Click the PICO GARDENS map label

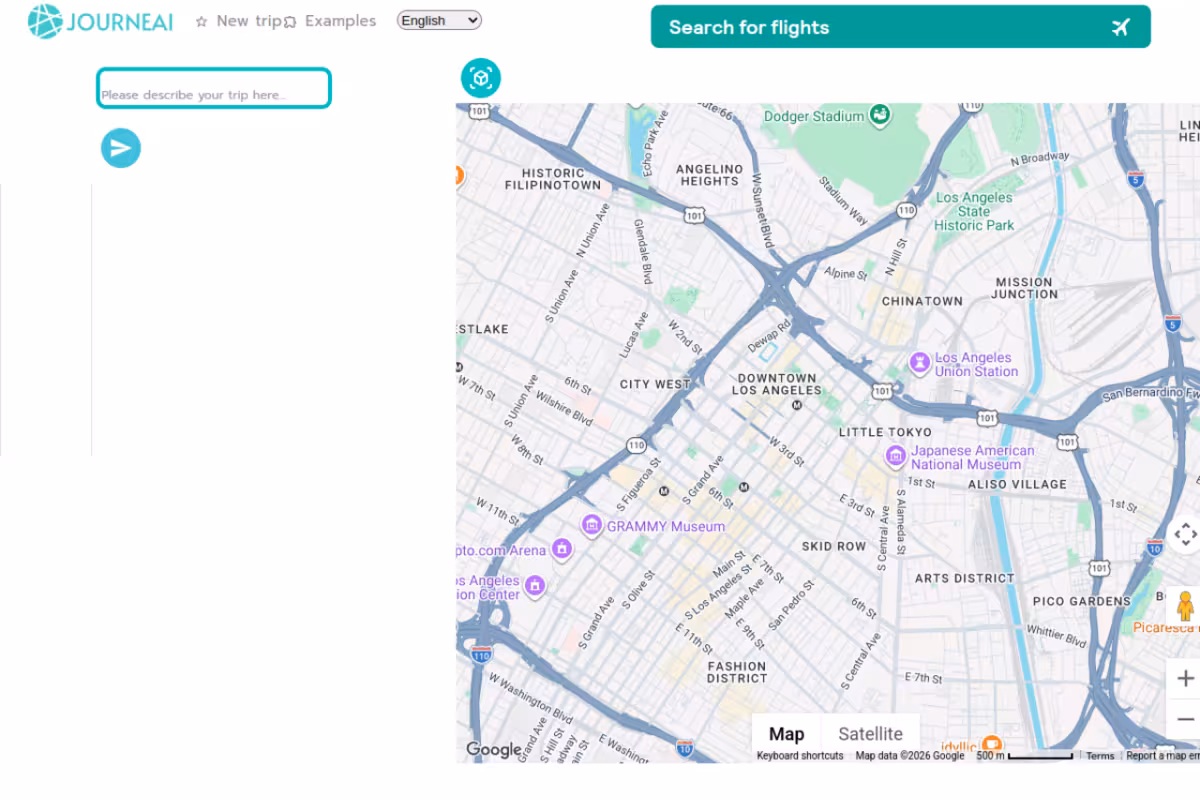1081,601
